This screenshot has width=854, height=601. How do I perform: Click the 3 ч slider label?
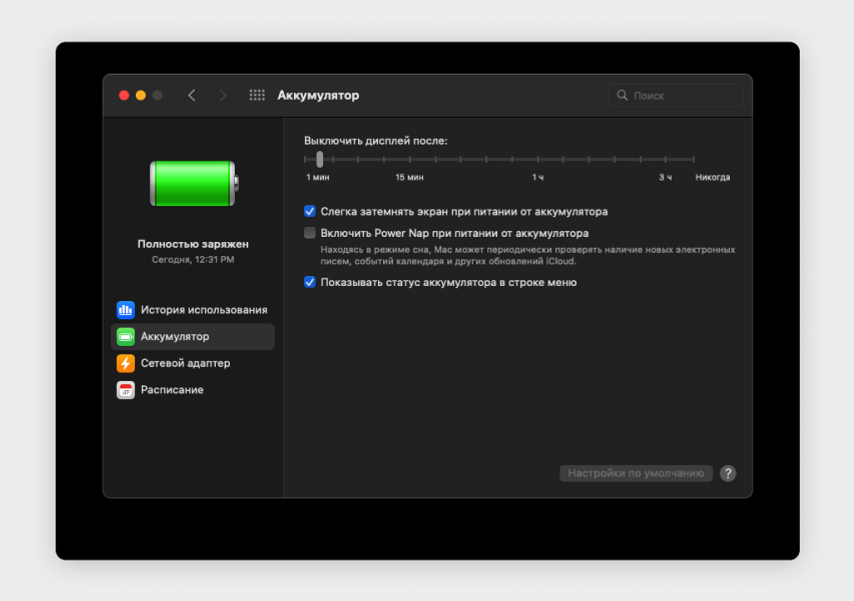[x=665, y=177]
